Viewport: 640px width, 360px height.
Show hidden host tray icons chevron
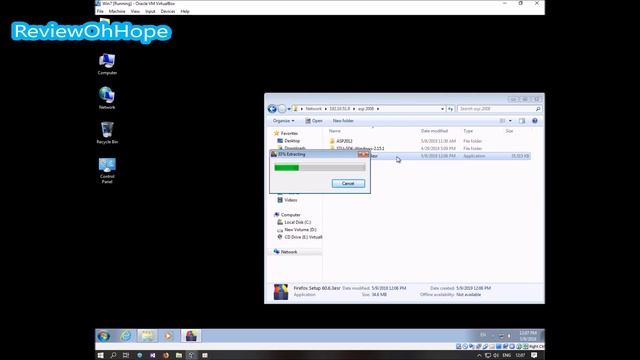click(479, 356)
